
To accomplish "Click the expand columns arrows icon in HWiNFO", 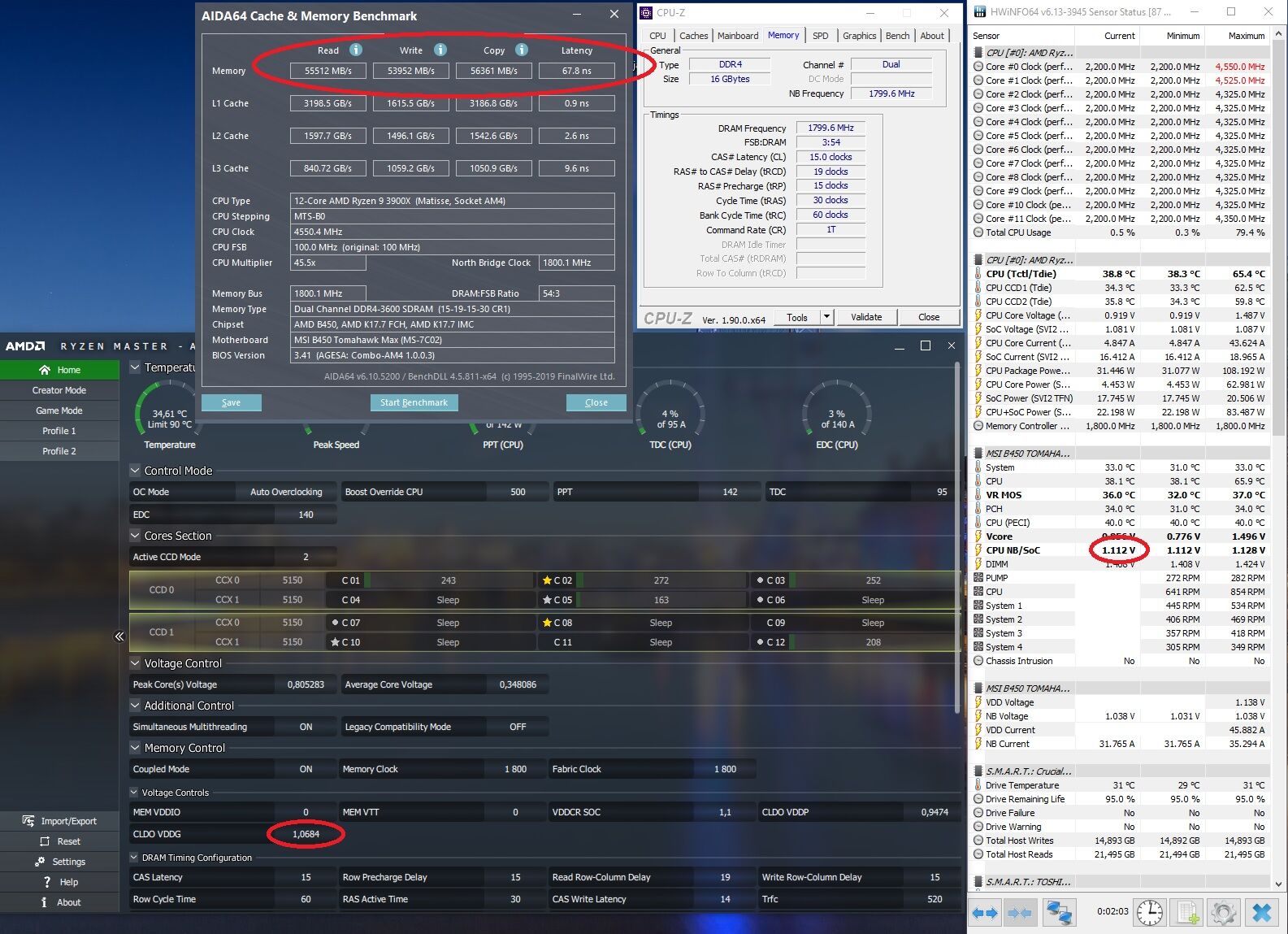I will coord(985,913).
